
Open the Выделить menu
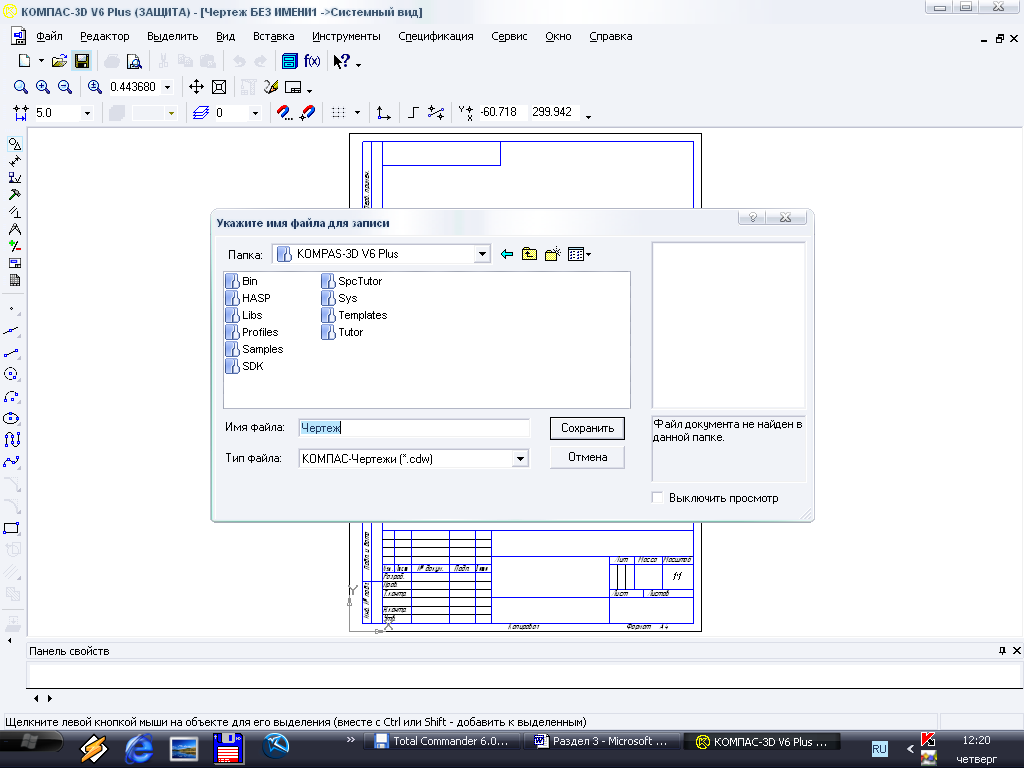(x=172, y=36)
